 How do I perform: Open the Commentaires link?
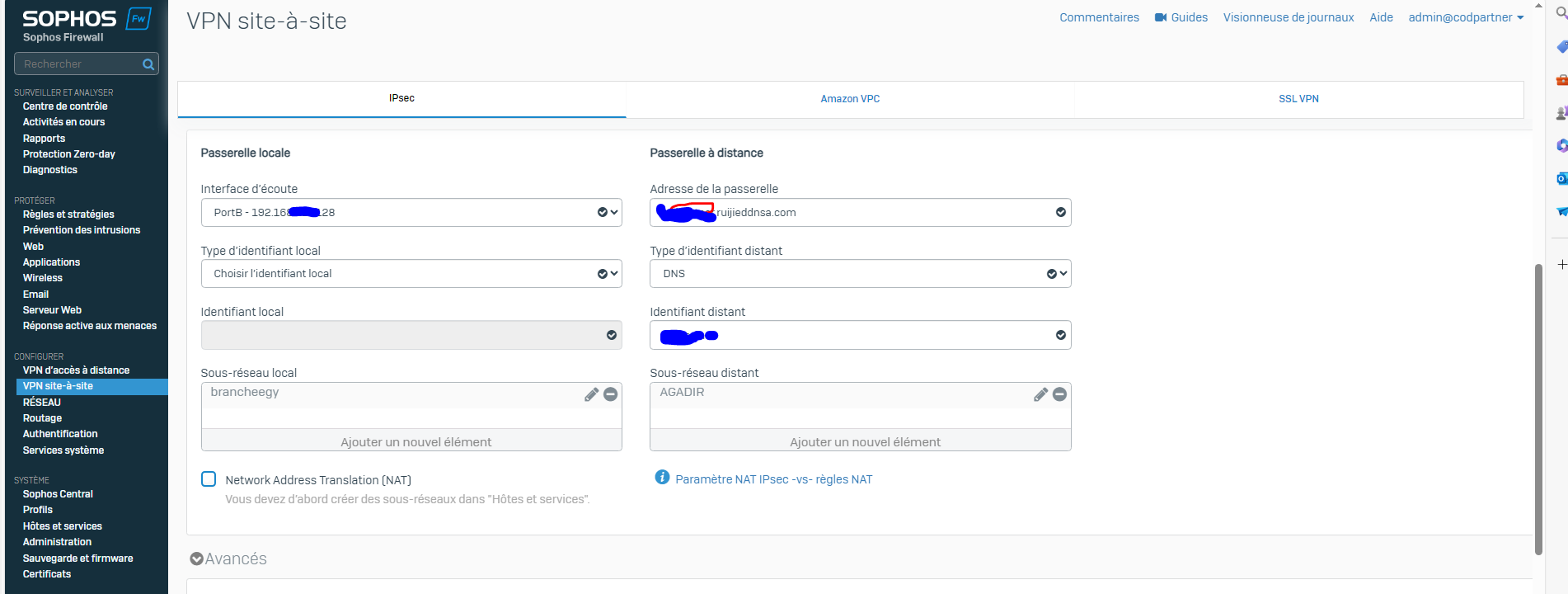pos(1099,17)
